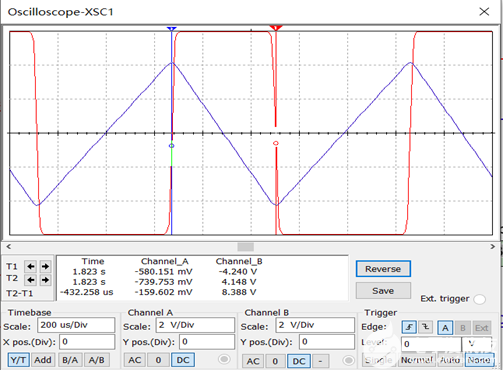The image size is (503, 370).
Task: Select trigger source A
Action: coord(445,328)
